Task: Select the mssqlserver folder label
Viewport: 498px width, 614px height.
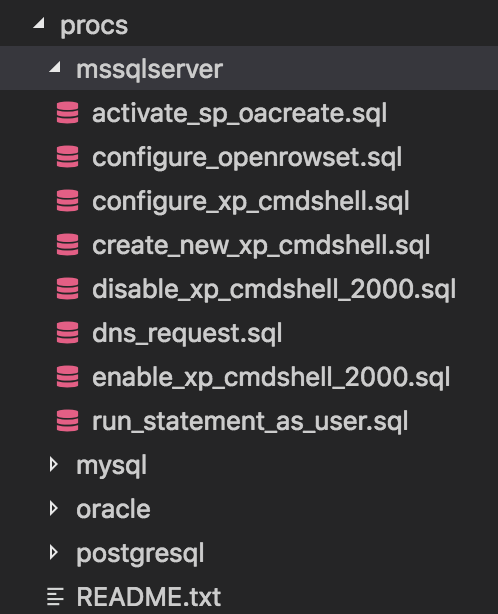Action: point(150,69)
